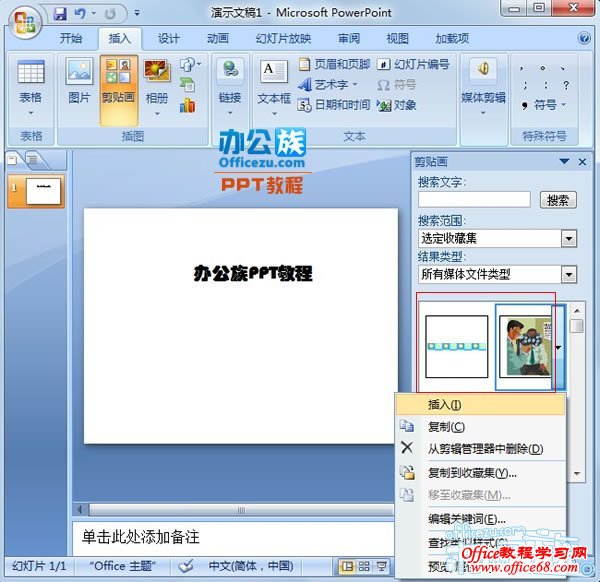Screen dimensions: 600x582
Task: Switch to slide sorter view in status bar
Action: coord(364,566)
